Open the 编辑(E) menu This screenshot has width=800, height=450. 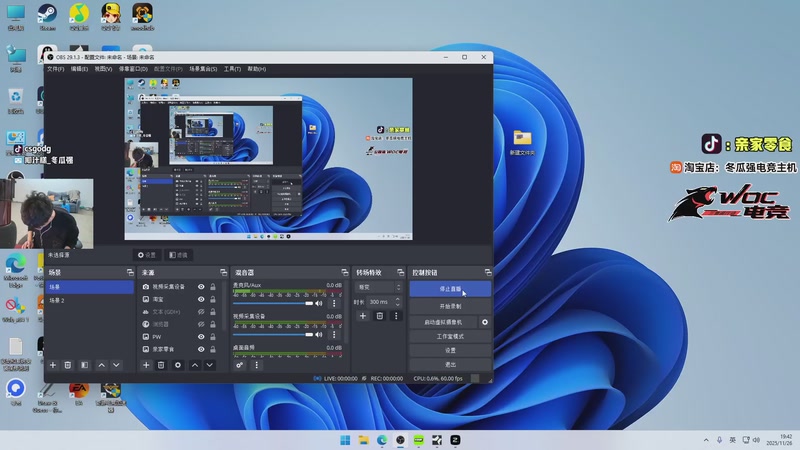[79, 69]
